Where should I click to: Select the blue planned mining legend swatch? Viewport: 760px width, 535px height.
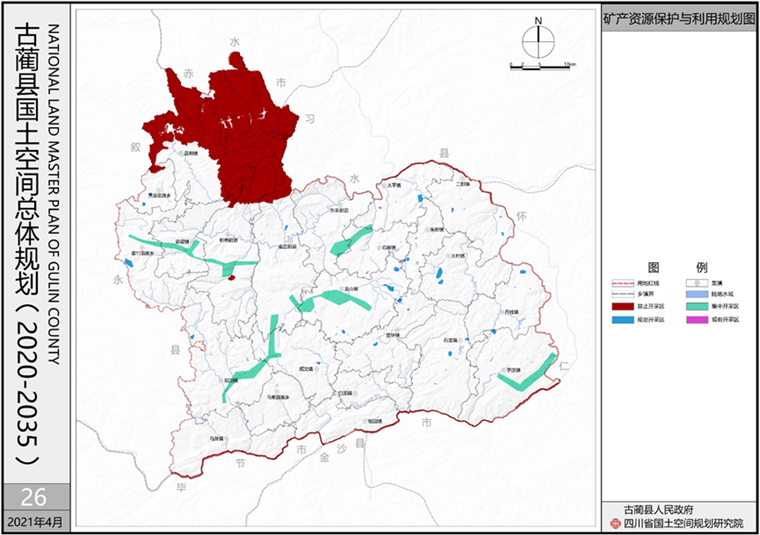(x=622, y=320)
